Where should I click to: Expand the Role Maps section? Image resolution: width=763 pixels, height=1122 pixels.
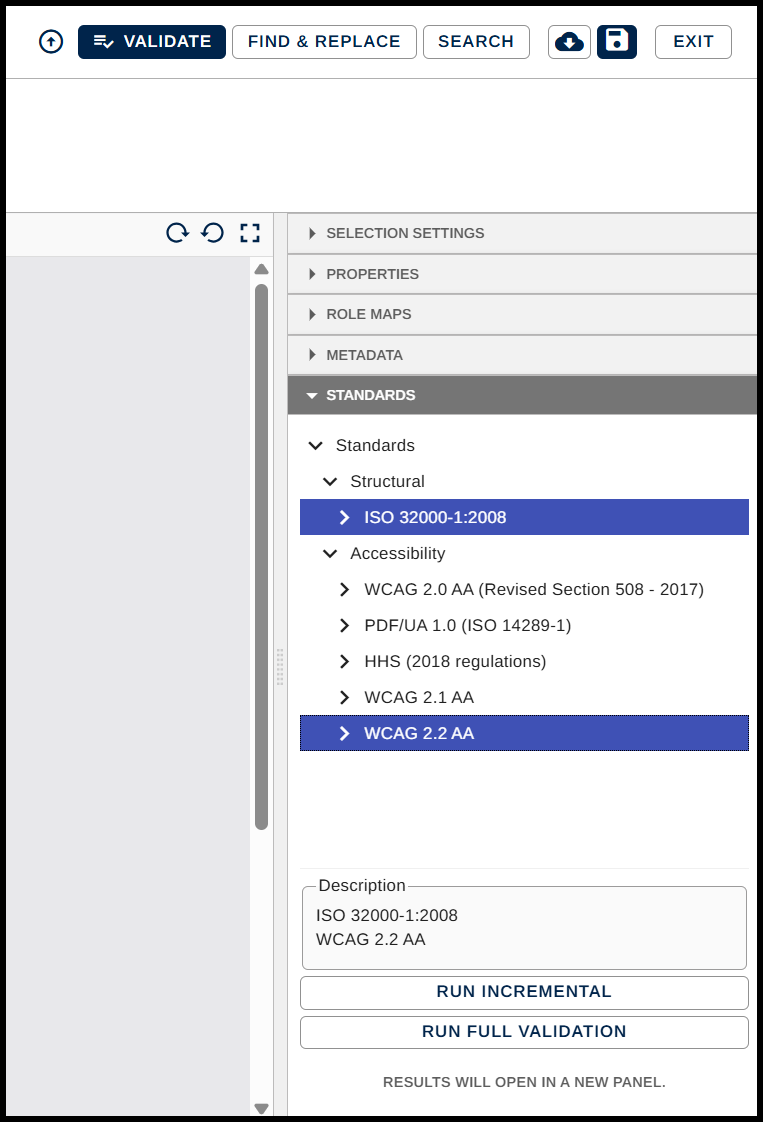[522, 314]
